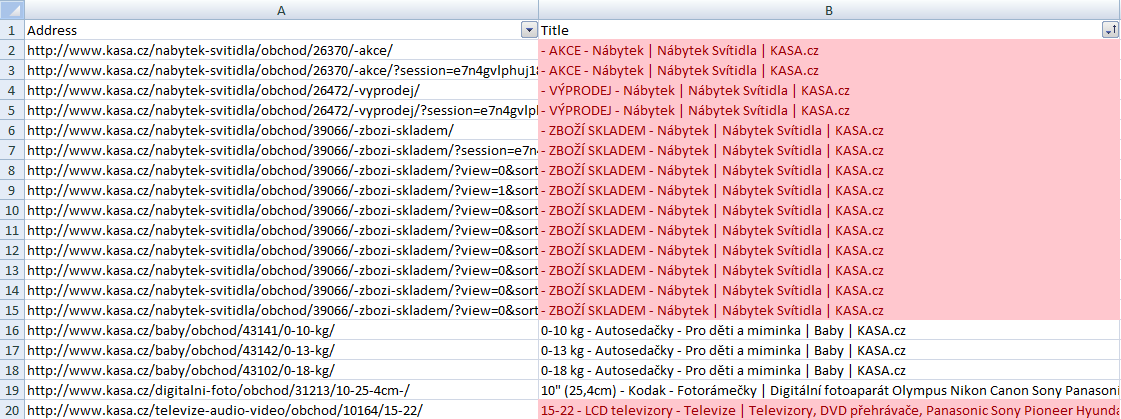Select row 5 VÝPRODEJ - Nábytek title cell
The image size is (1121, 419).
pos(829,110)
